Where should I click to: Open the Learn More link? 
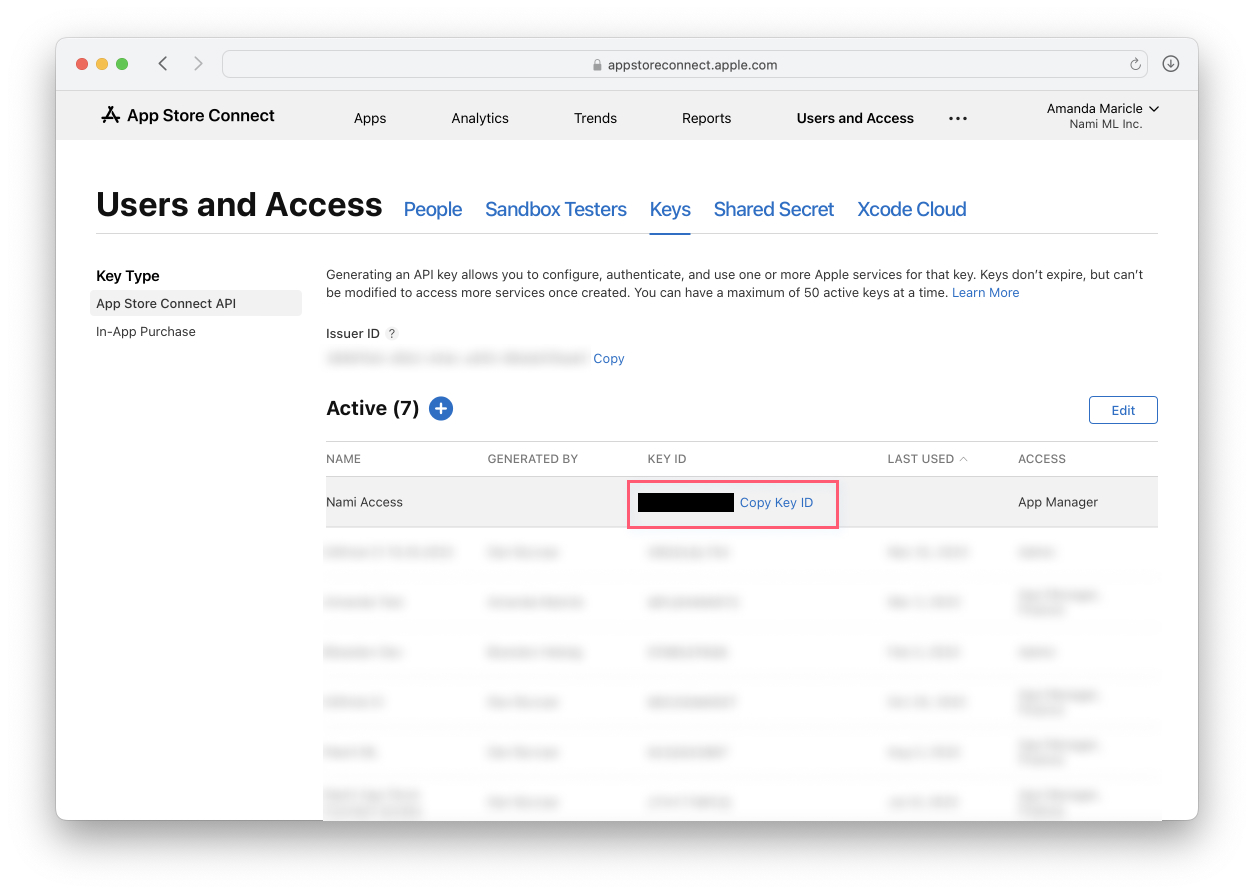[x=985, y=293]
